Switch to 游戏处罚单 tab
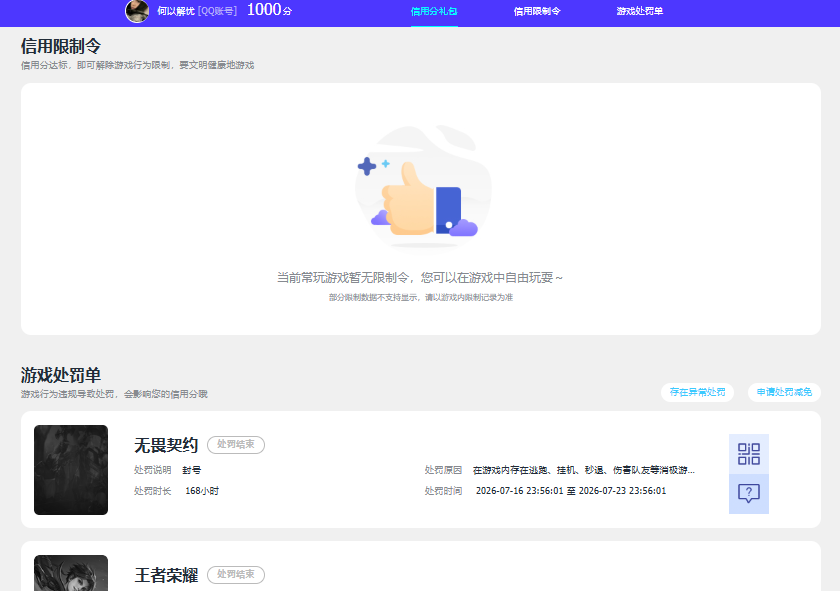 [x=640, y=11]
